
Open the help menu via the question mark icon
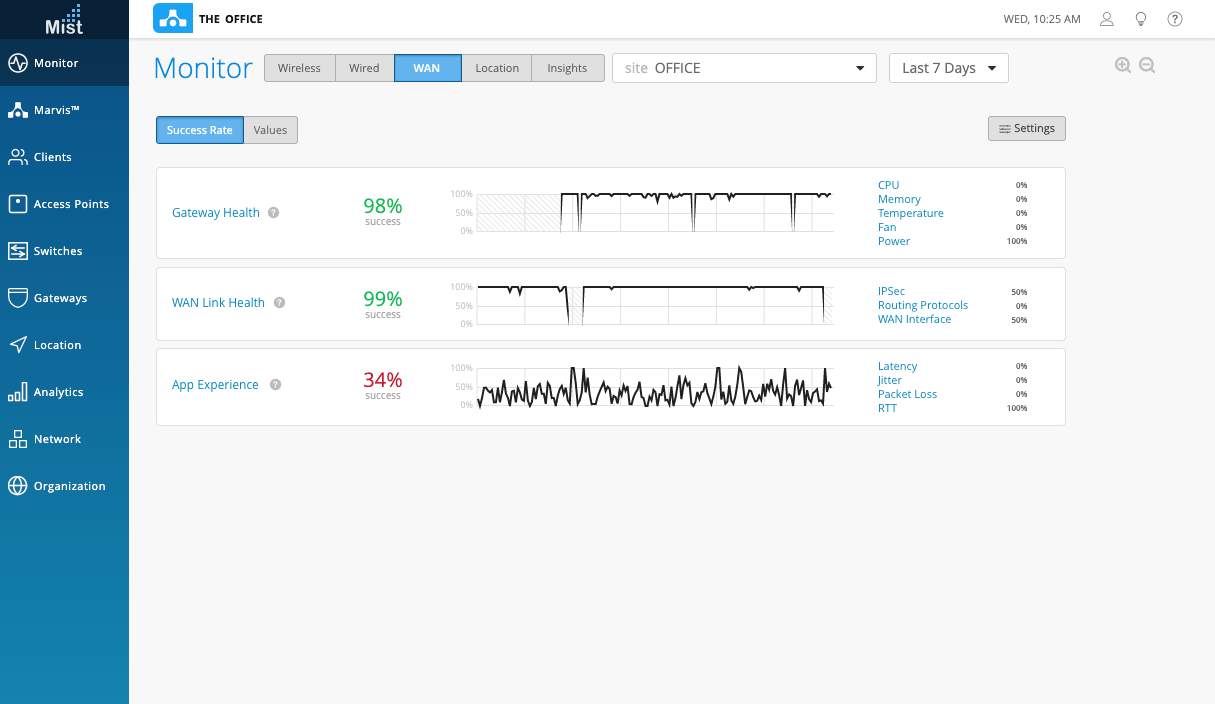point(1175,18)
